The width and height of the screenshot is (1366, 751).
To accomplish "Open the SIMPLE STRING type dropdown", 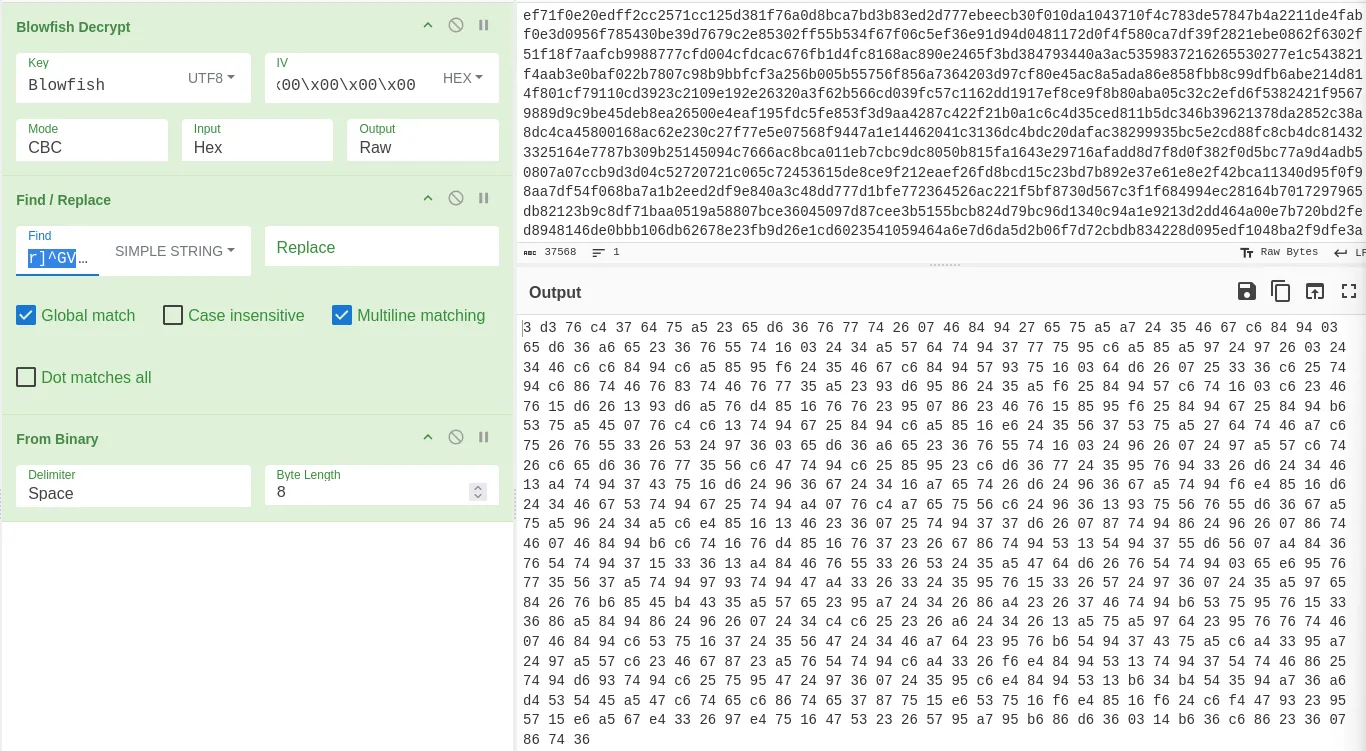I will click(x=175, y=251).
